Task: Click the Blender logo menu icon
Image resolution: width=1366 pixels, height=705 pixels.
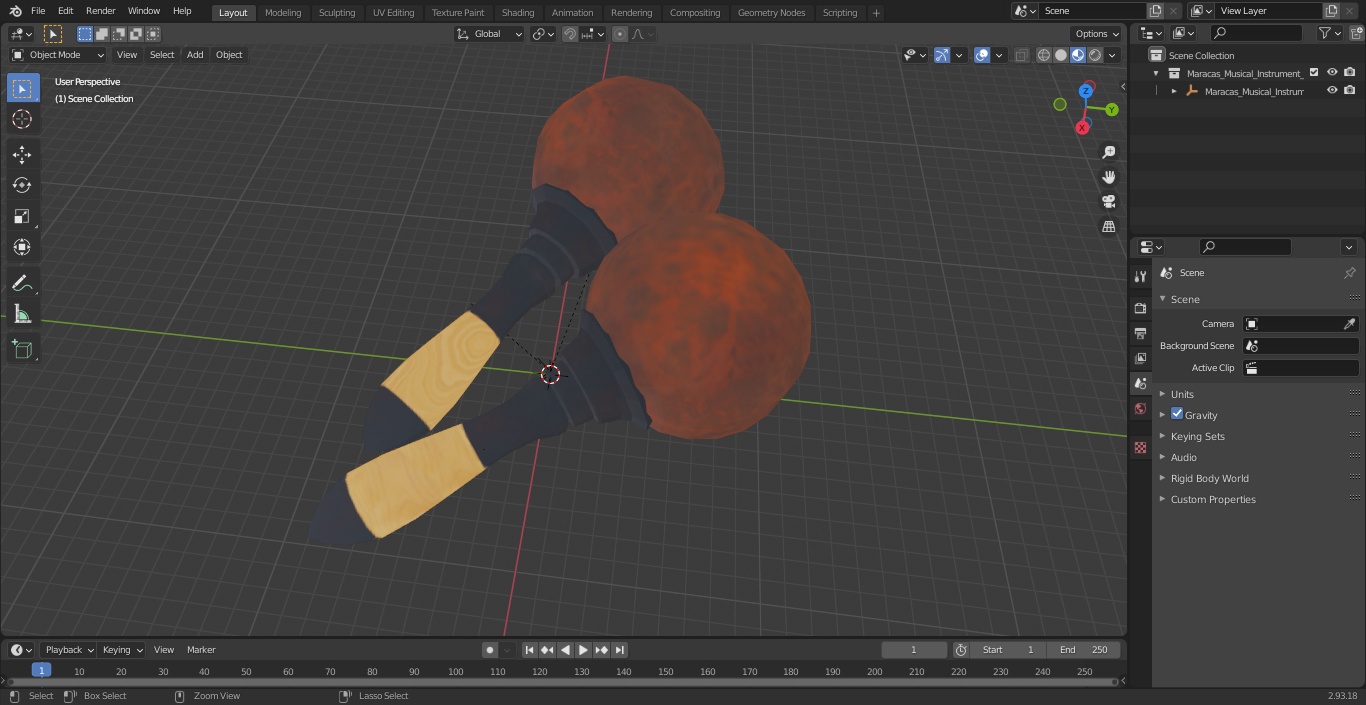Action: tap(15, 11)
